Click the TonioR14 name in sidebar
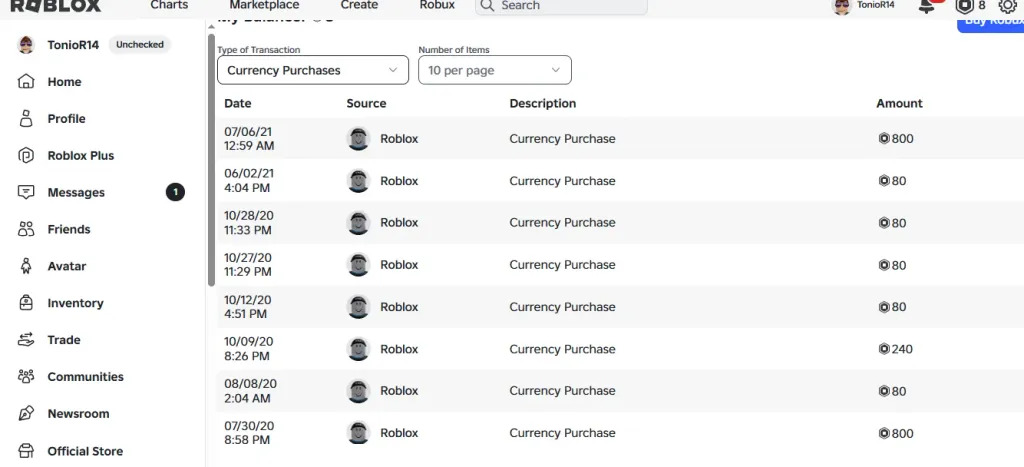 tap(73, 45)
